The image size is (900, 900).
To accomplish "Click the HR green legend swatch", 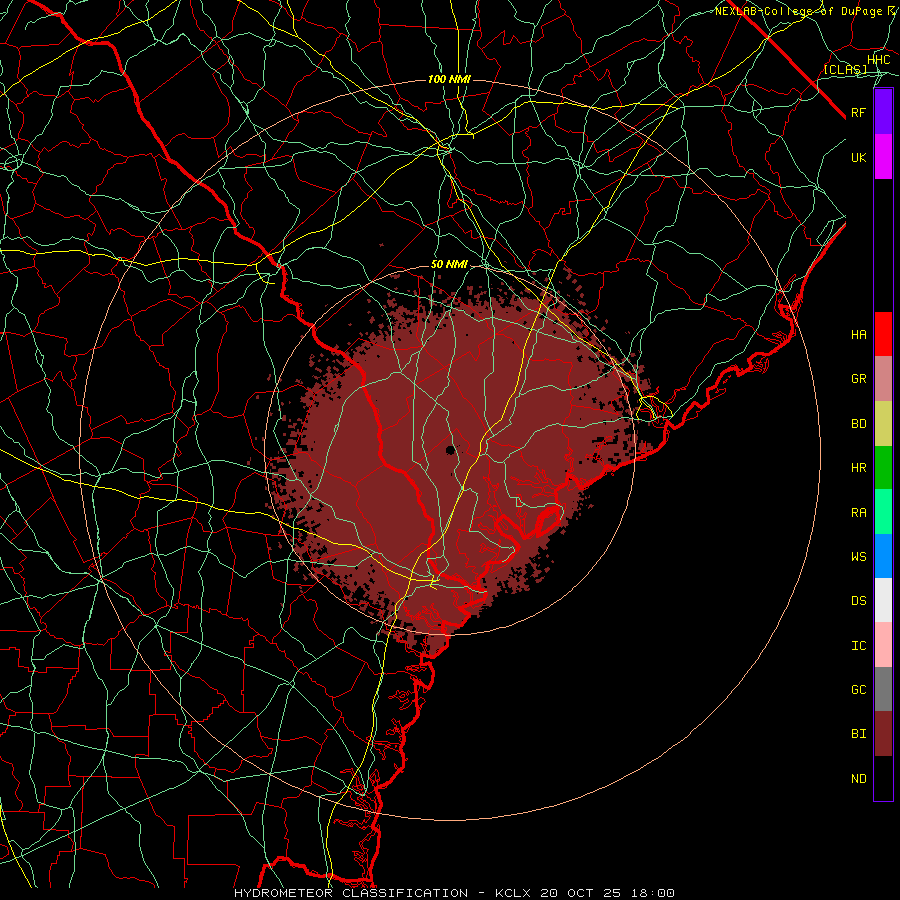I will coord(883,468).
